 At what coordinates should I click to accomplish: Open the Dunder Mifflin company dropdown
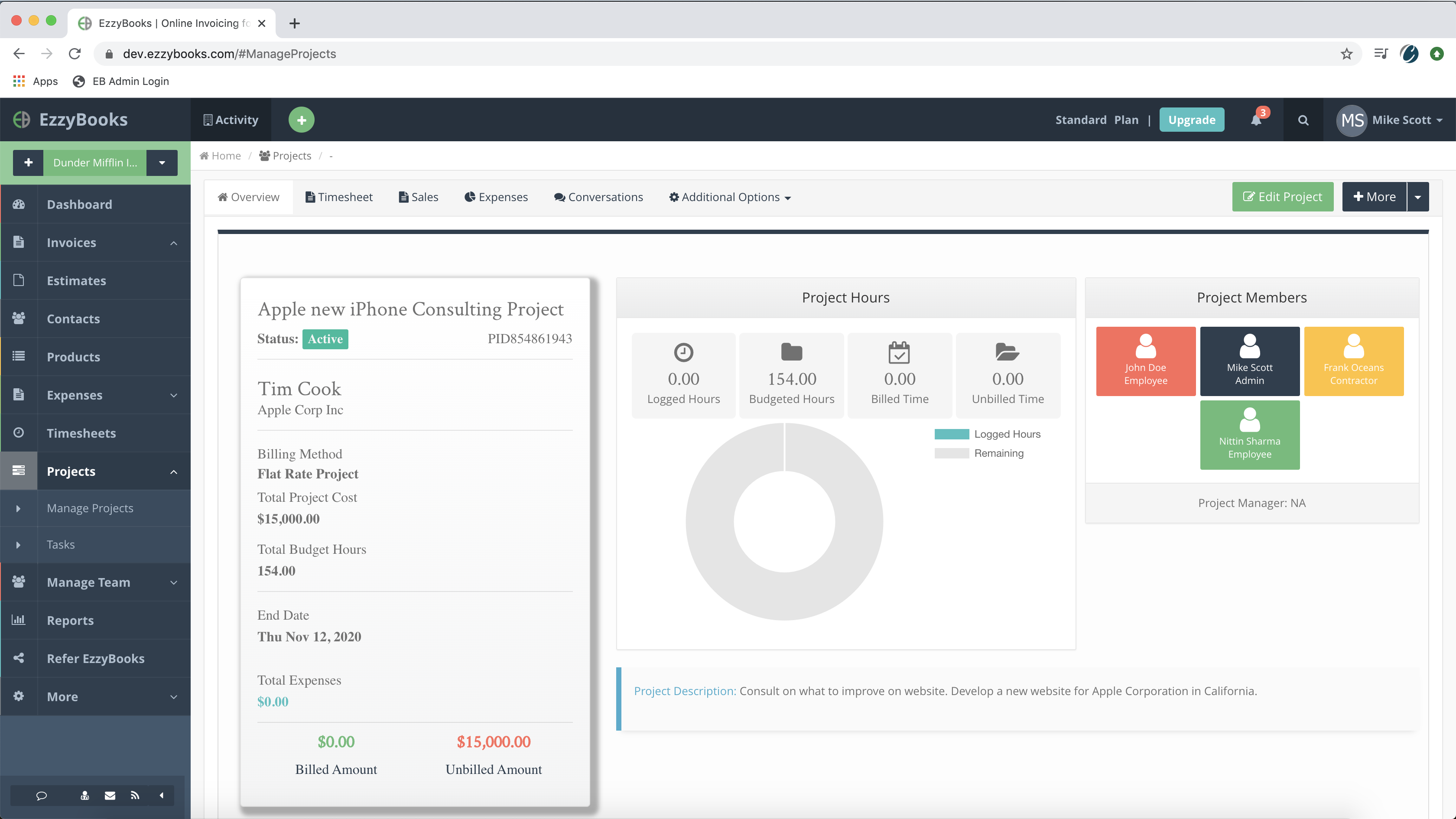click(162, 163)
